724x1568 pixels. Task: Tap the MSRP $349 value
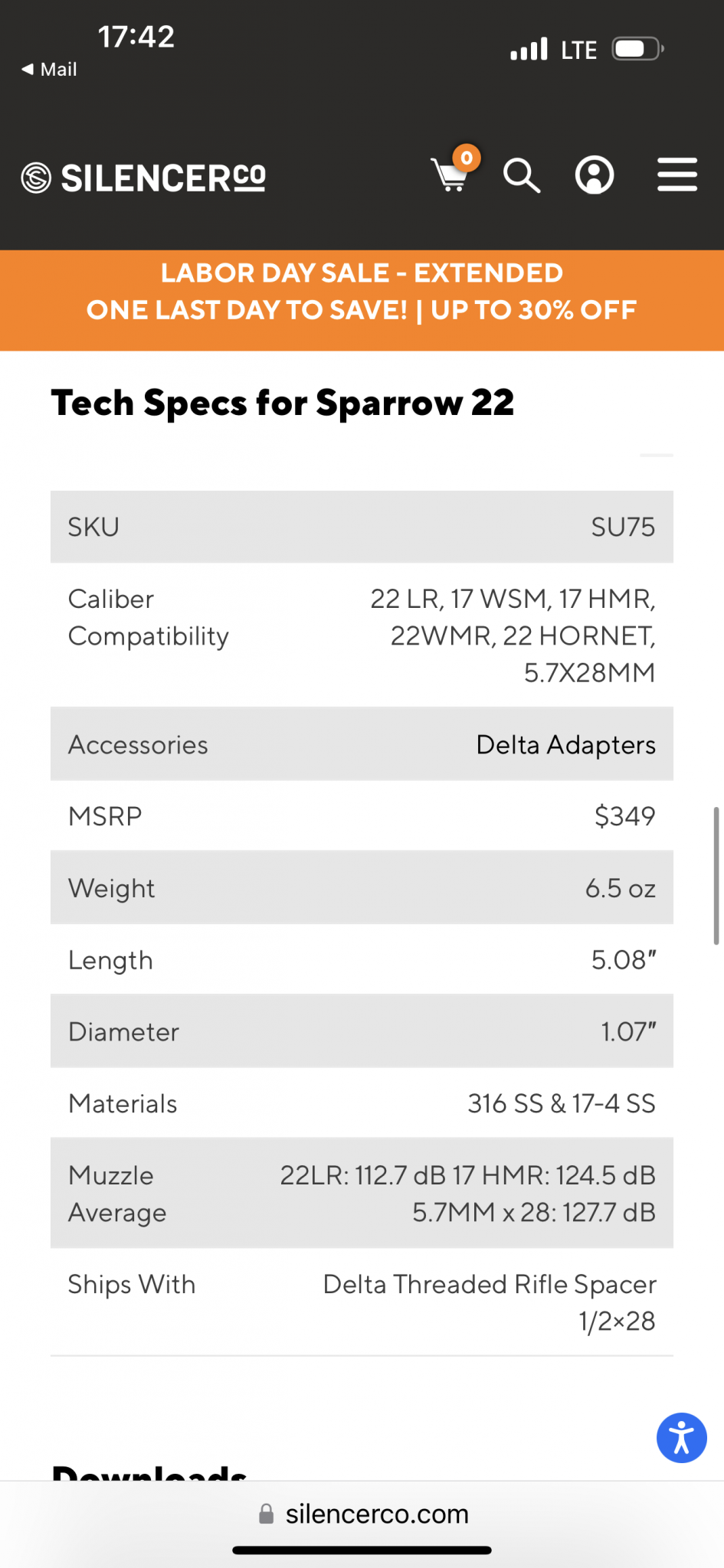tap(624, 816)
